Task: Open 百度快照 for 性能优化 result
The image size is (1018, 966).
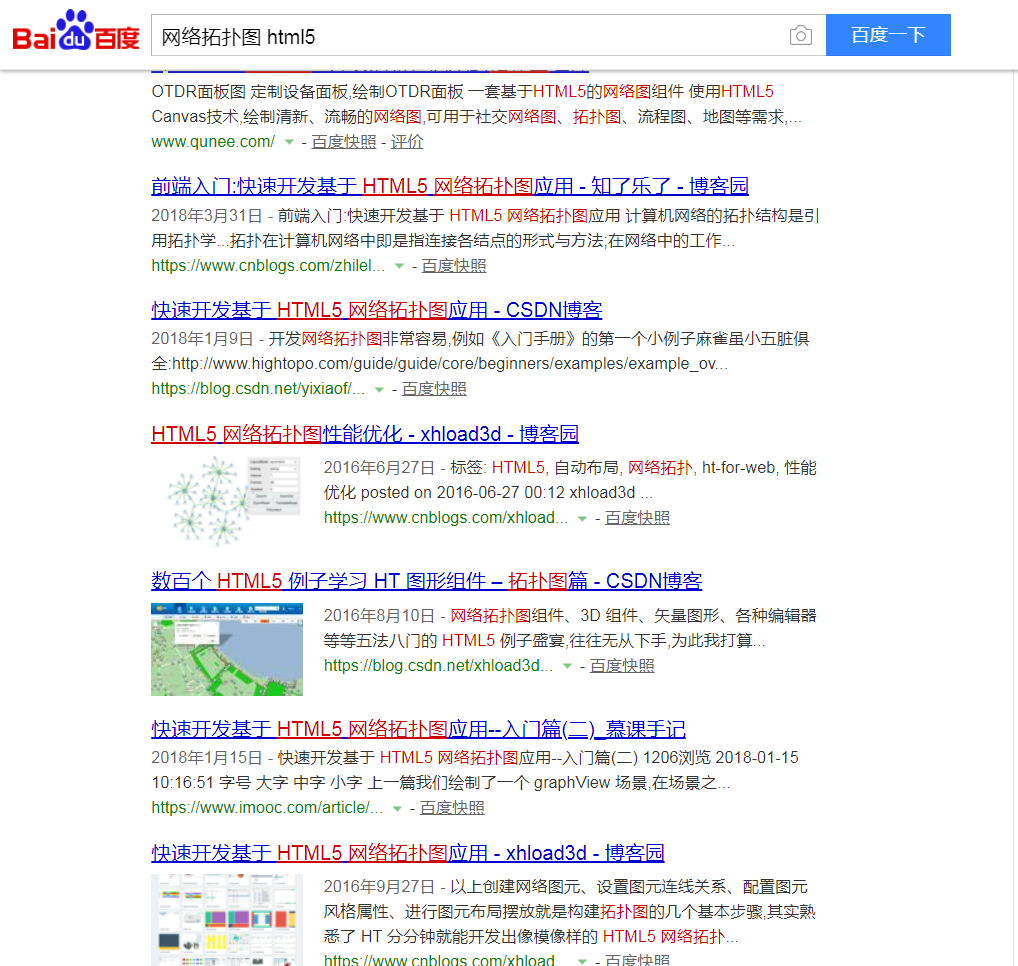Action: pyautogui.click(x=637, y=518)
